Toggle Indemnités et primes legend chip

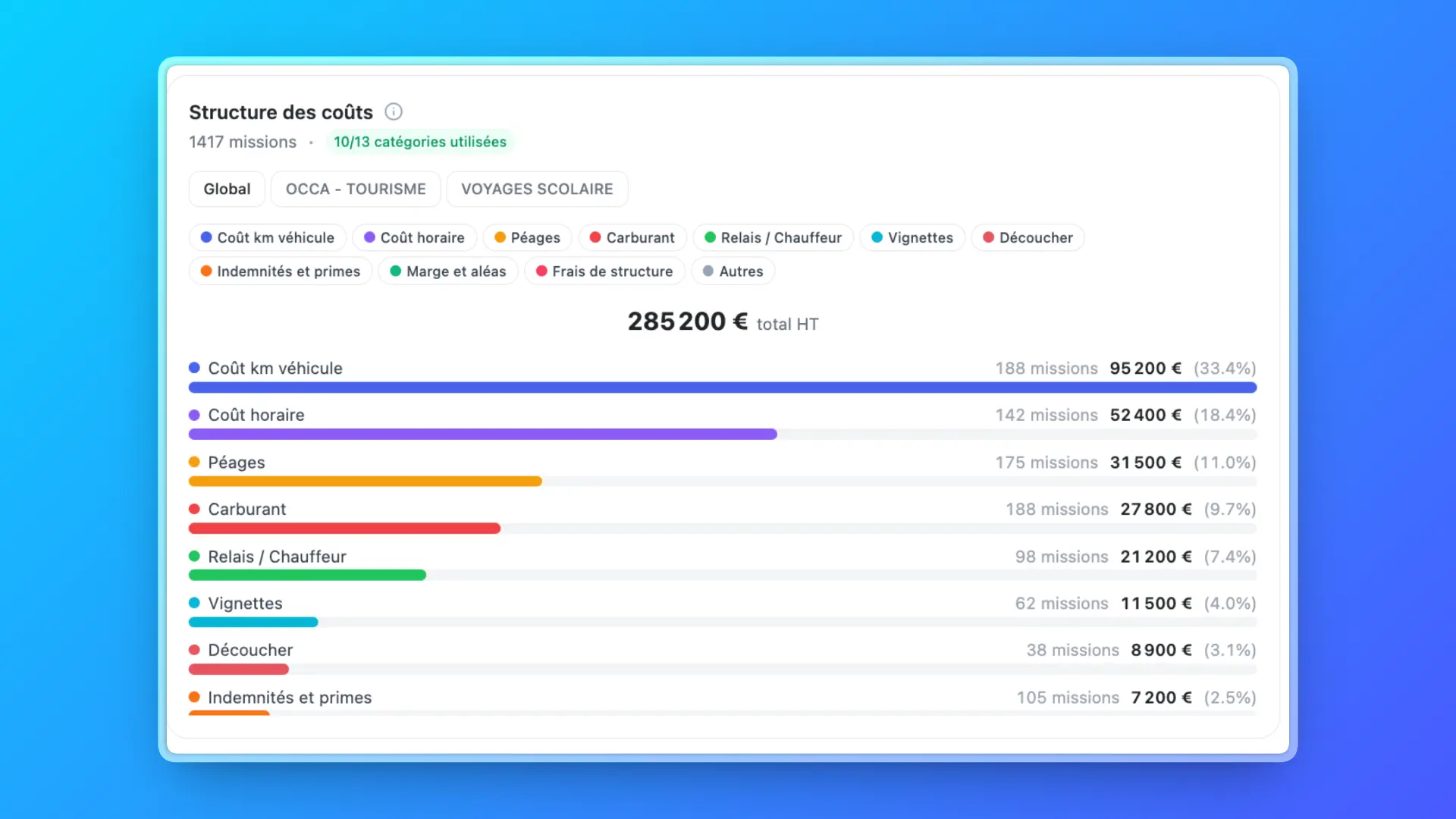pos(280,271)
